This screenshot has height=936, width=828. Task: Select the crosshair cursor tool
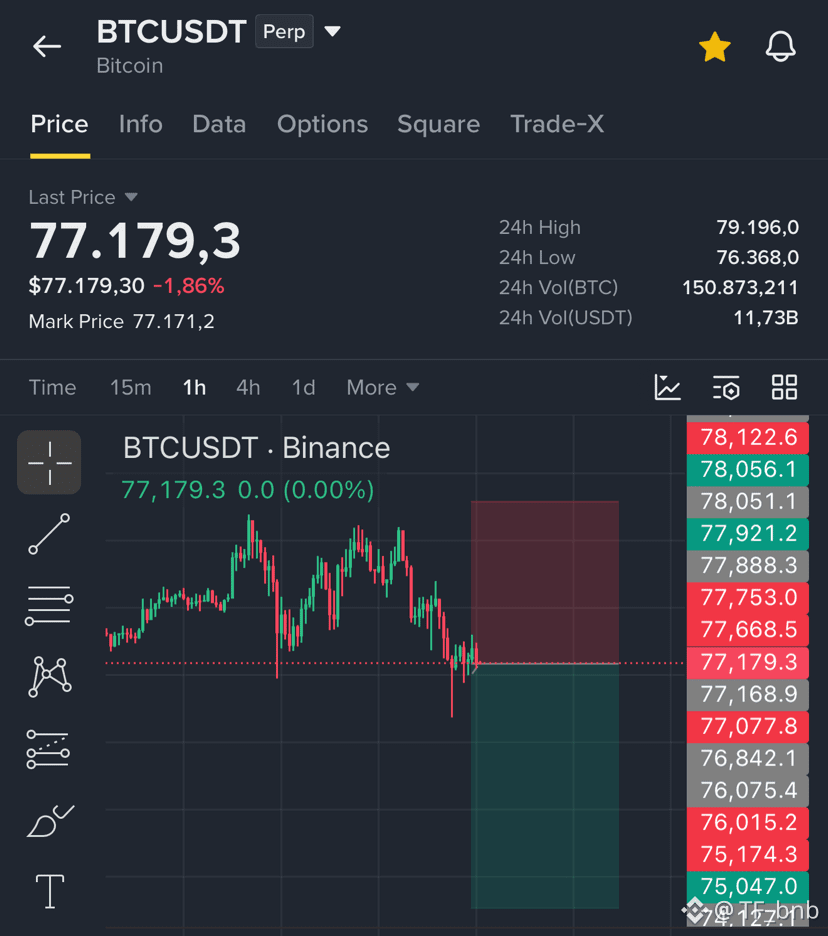coord(49,462)
